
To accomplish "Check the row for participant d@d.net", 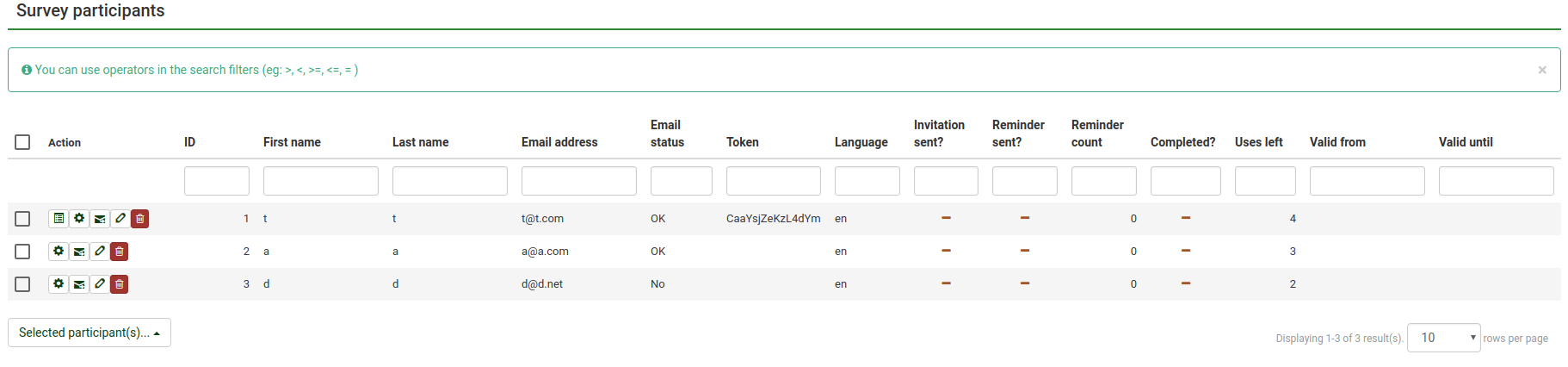I will (23, 284).
